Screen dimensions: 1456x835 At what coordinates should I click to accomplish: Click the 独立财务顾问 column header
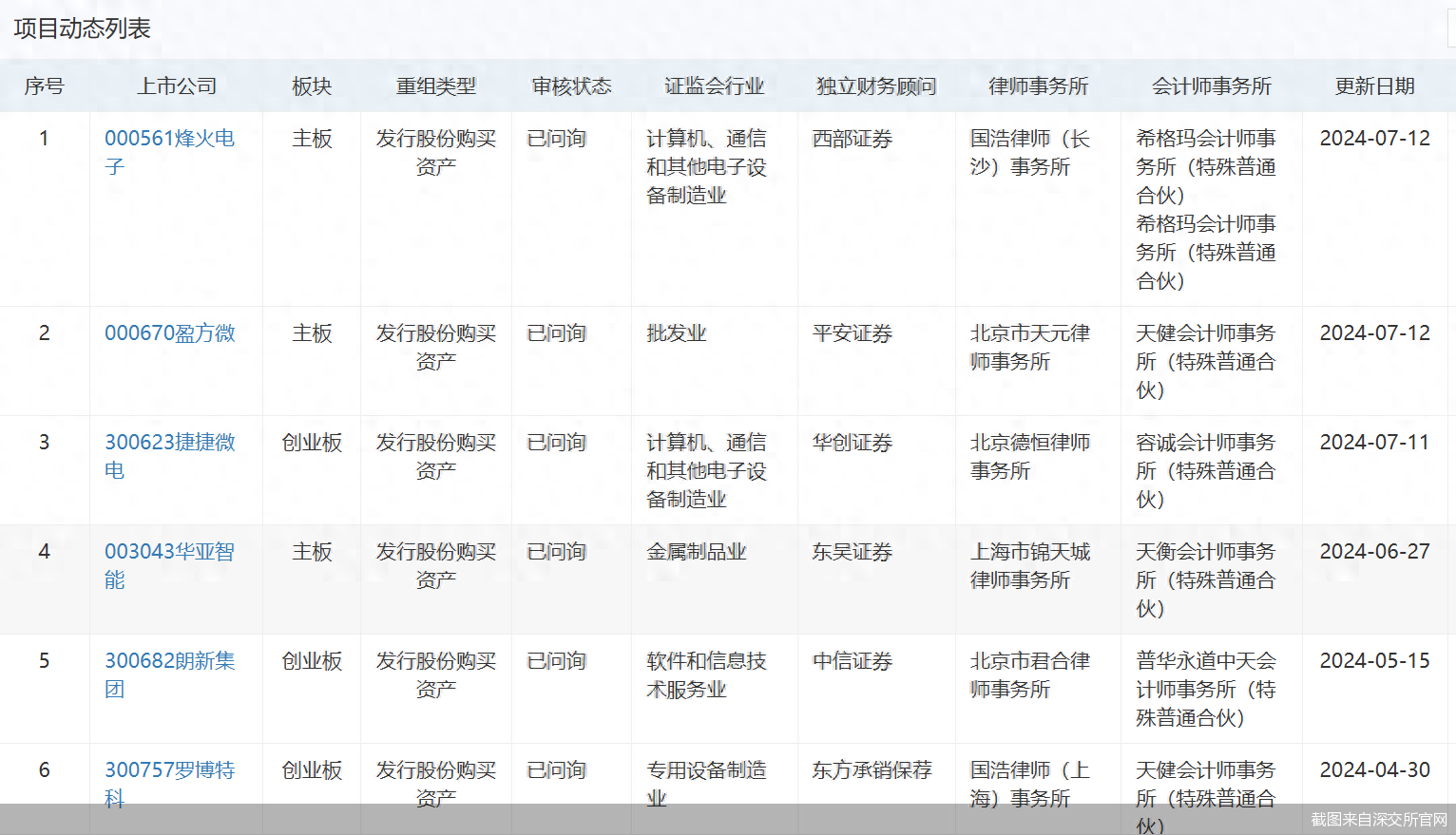[876, 86]
